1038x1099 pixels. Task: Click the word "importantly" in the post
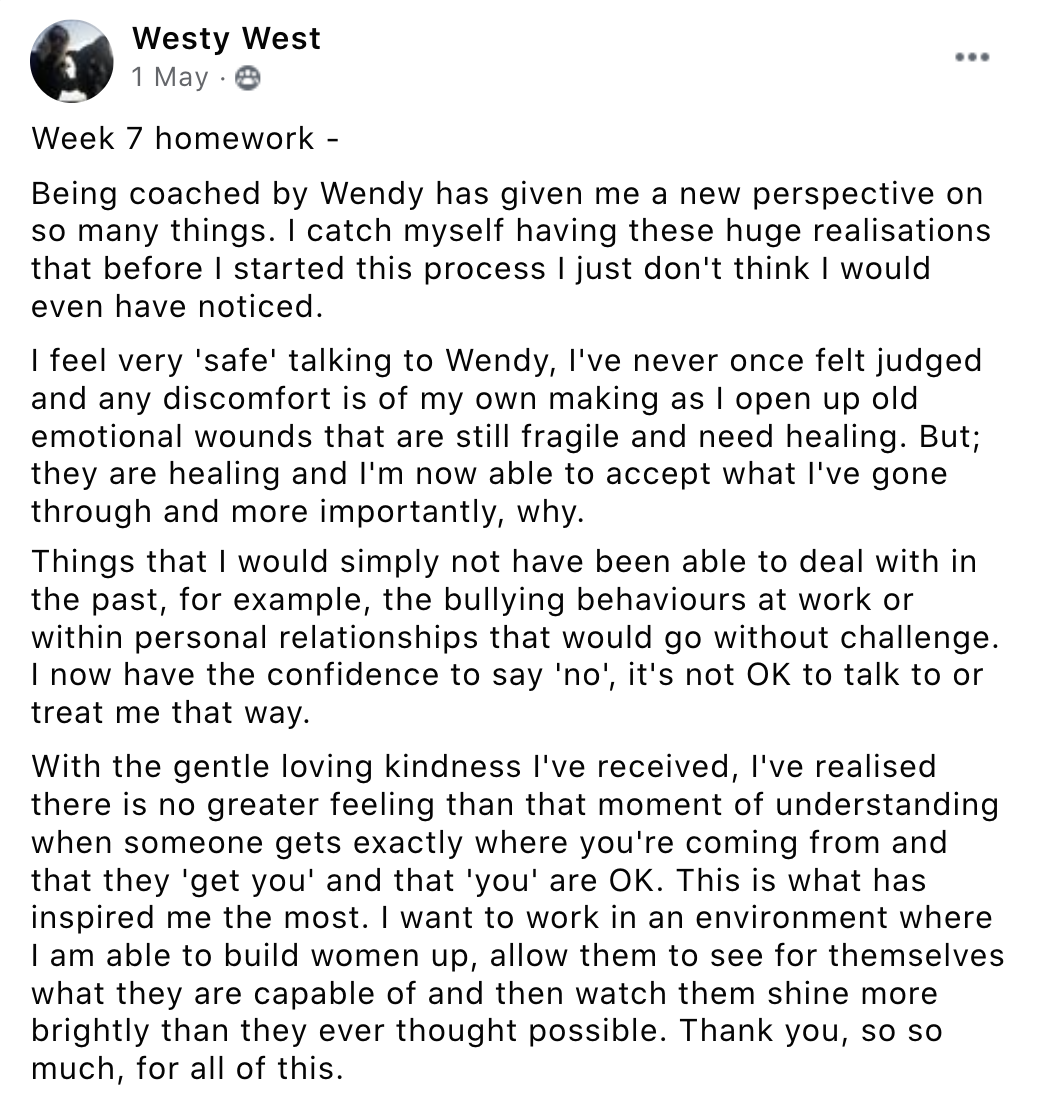point(411,512)
